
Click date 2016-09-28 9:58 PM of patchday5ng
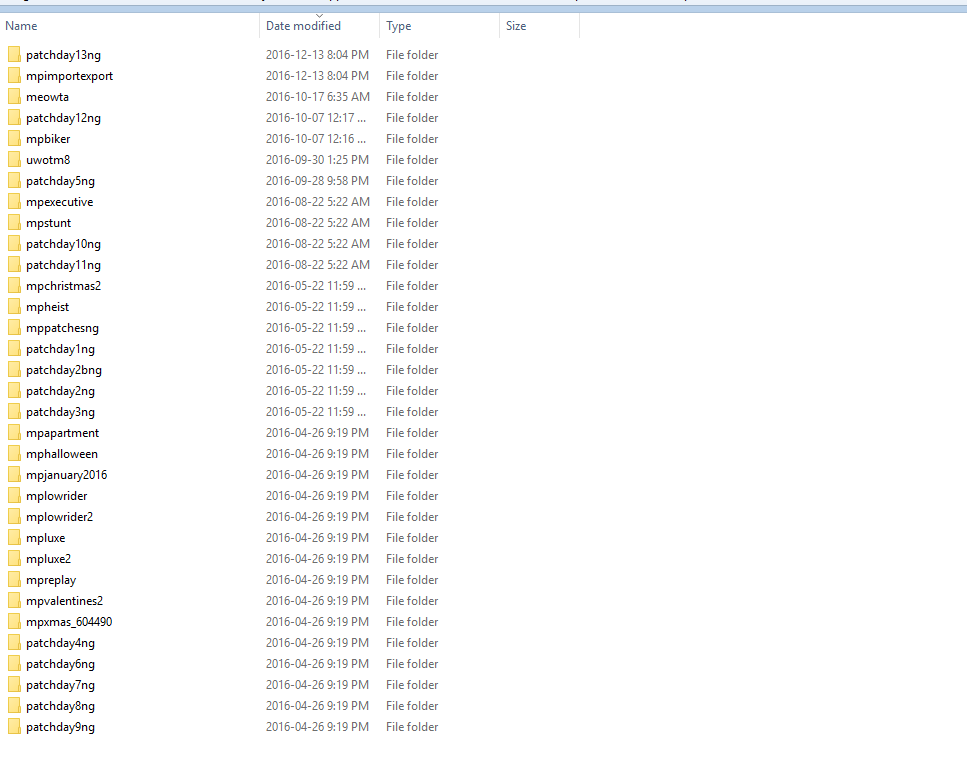tap(317, 181)
